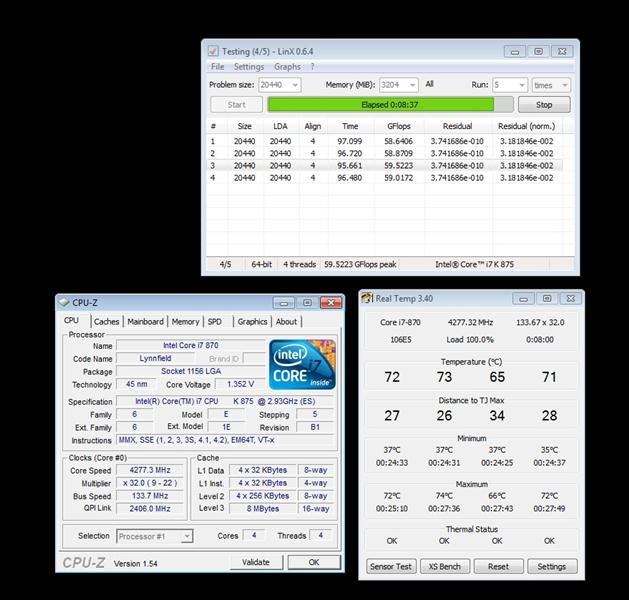This screenshot has height=600, width=629.
Task: Open the Graphs menu in LinX
Action: pyautogui.click(x=287, y=67)
